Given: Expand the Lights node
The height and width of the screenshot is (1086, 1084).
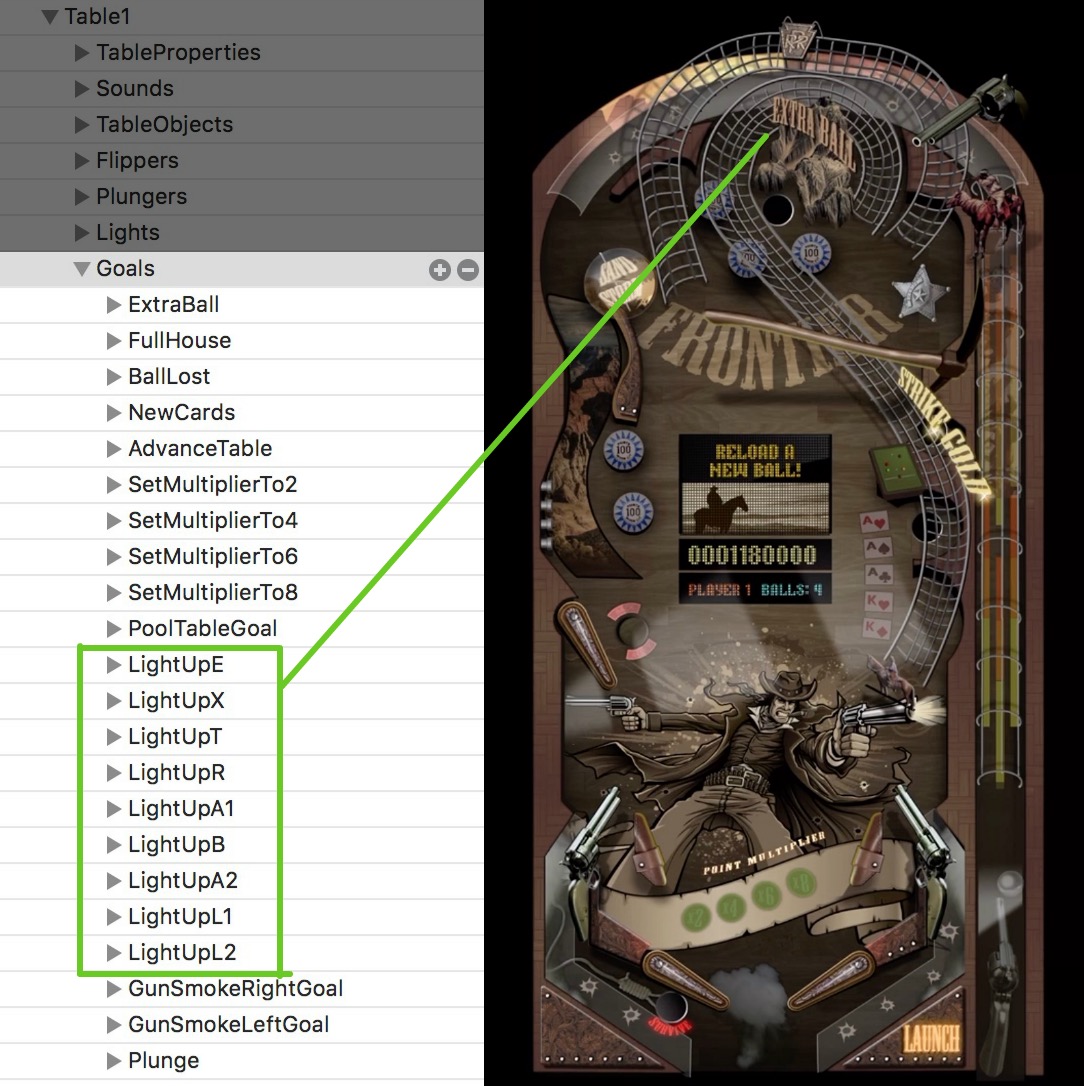Looking at the screenshot, I should coord(82,232).
